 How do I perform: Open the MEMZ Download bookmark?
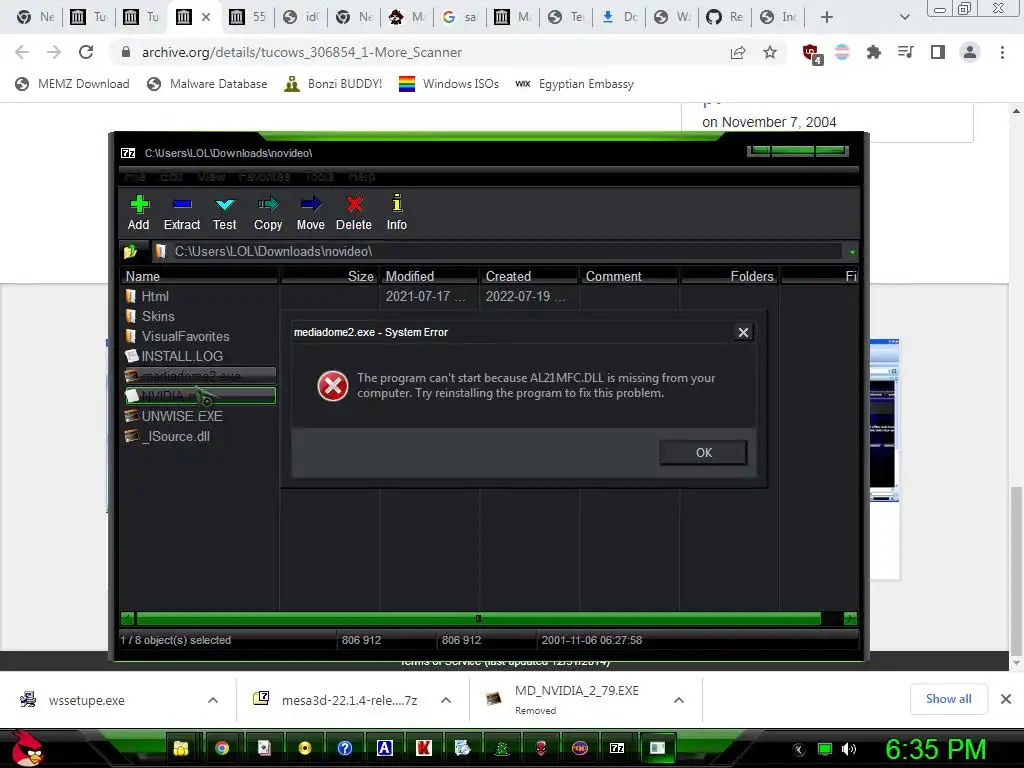tap(72, 84)
